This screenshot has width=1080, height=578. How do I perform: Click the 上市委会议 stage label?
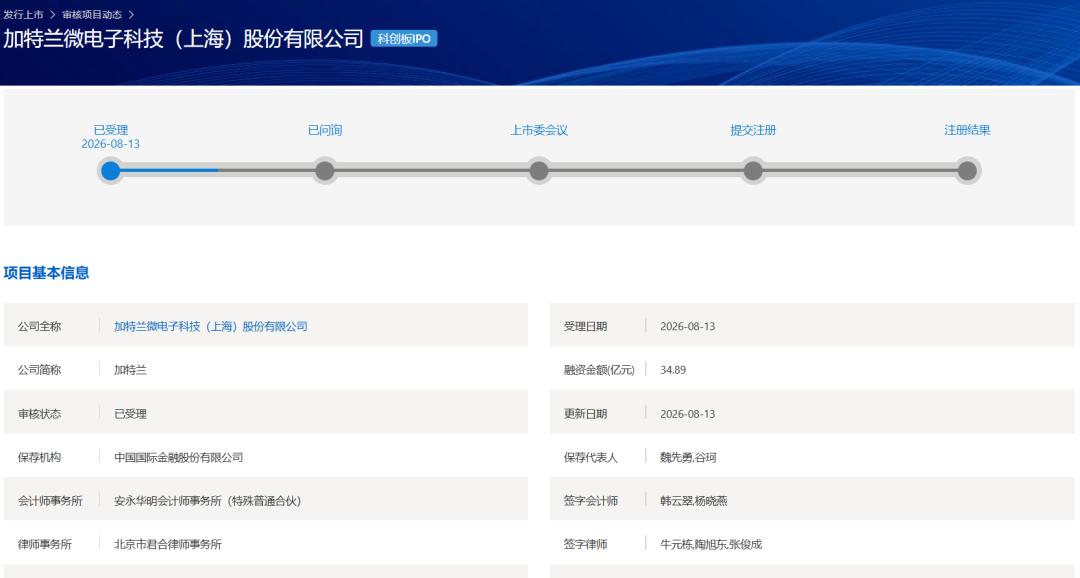[x=539, y=130]
